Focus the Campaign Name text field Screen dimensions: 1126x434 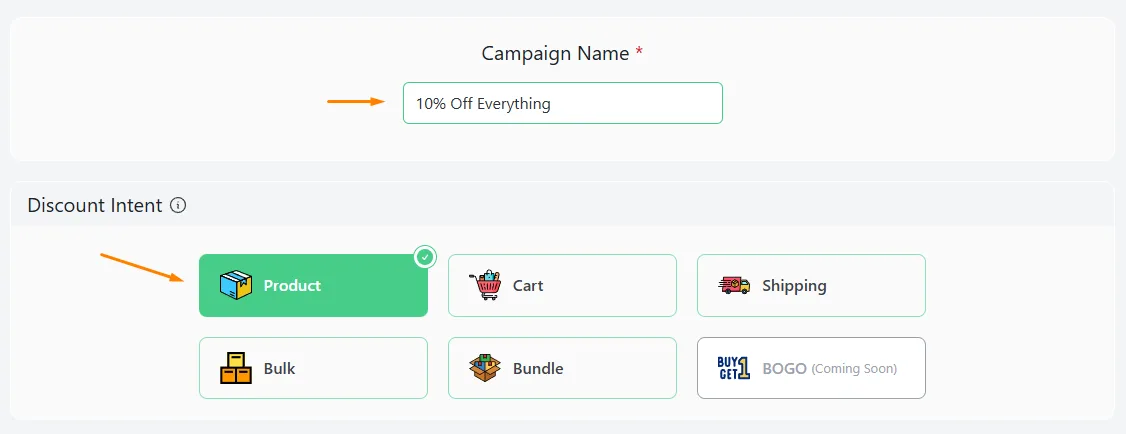pos(562,103)
